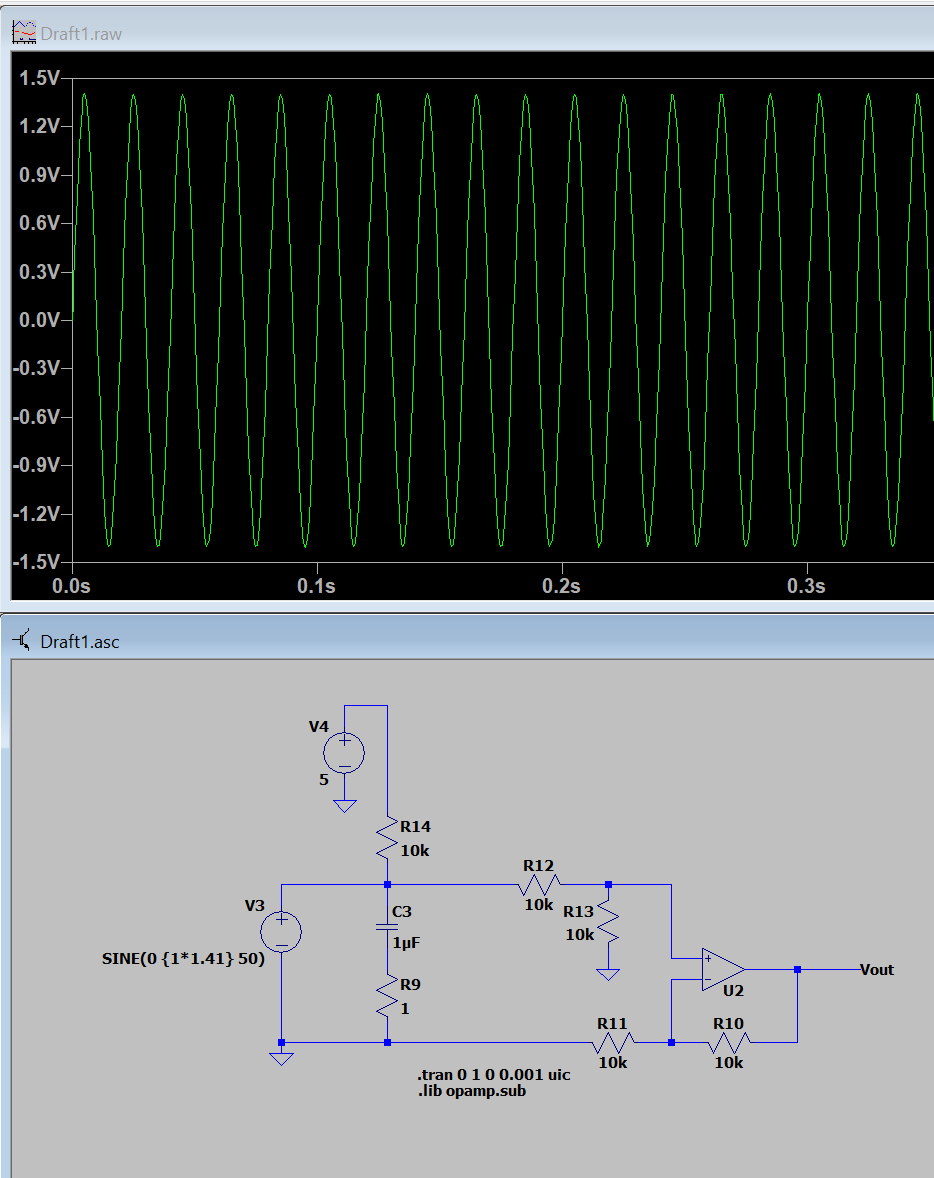The image size is (934, 1178).
Task: Click ground symbol below V4
Action: tap(344, 806)
